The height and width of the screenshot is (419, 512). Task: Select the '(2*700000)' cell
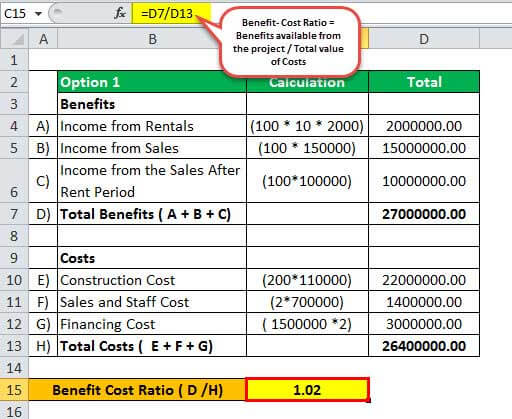307,302
